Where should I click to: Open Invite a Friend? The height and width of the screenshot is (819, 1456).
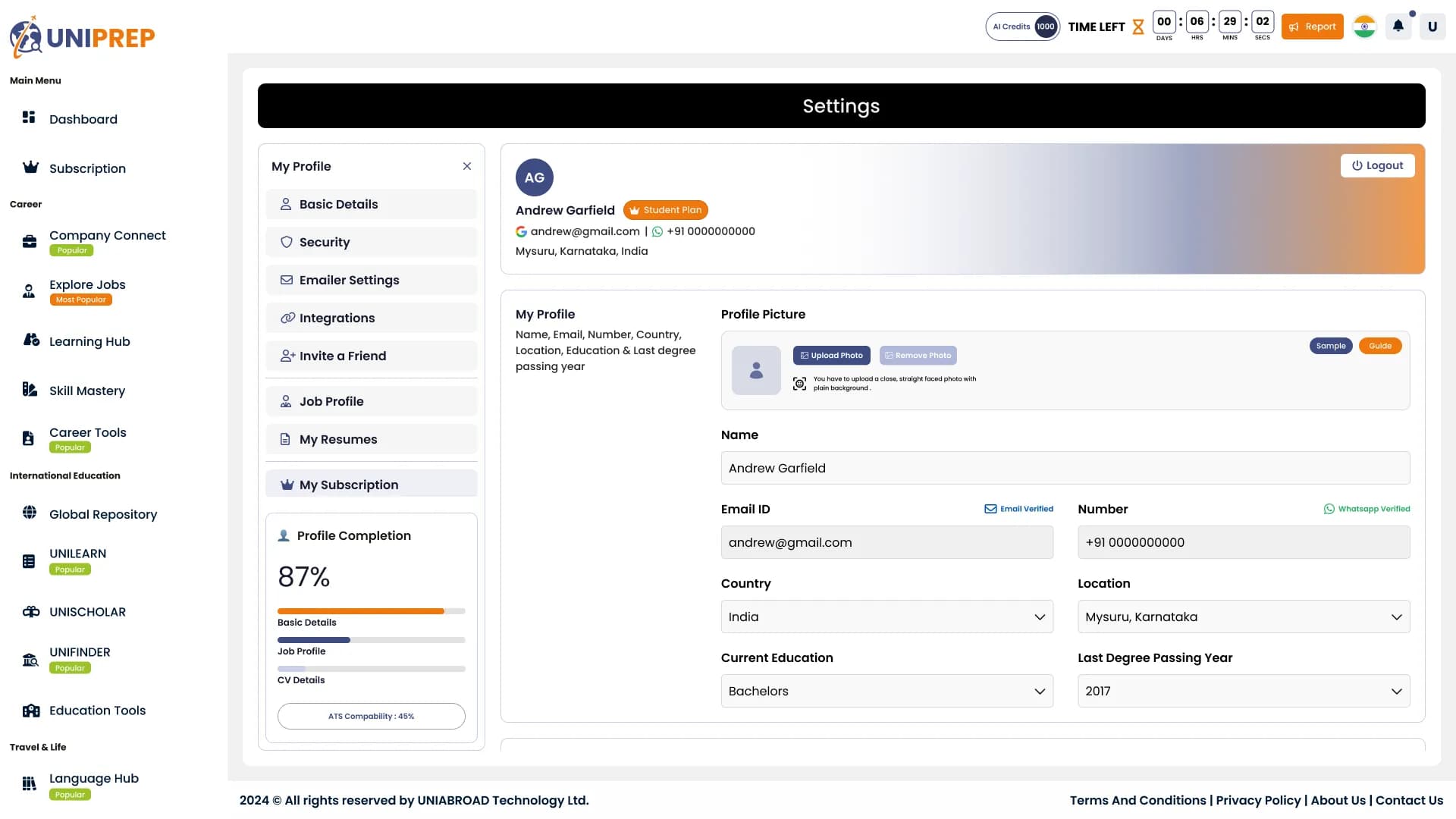tap(372, 356)
